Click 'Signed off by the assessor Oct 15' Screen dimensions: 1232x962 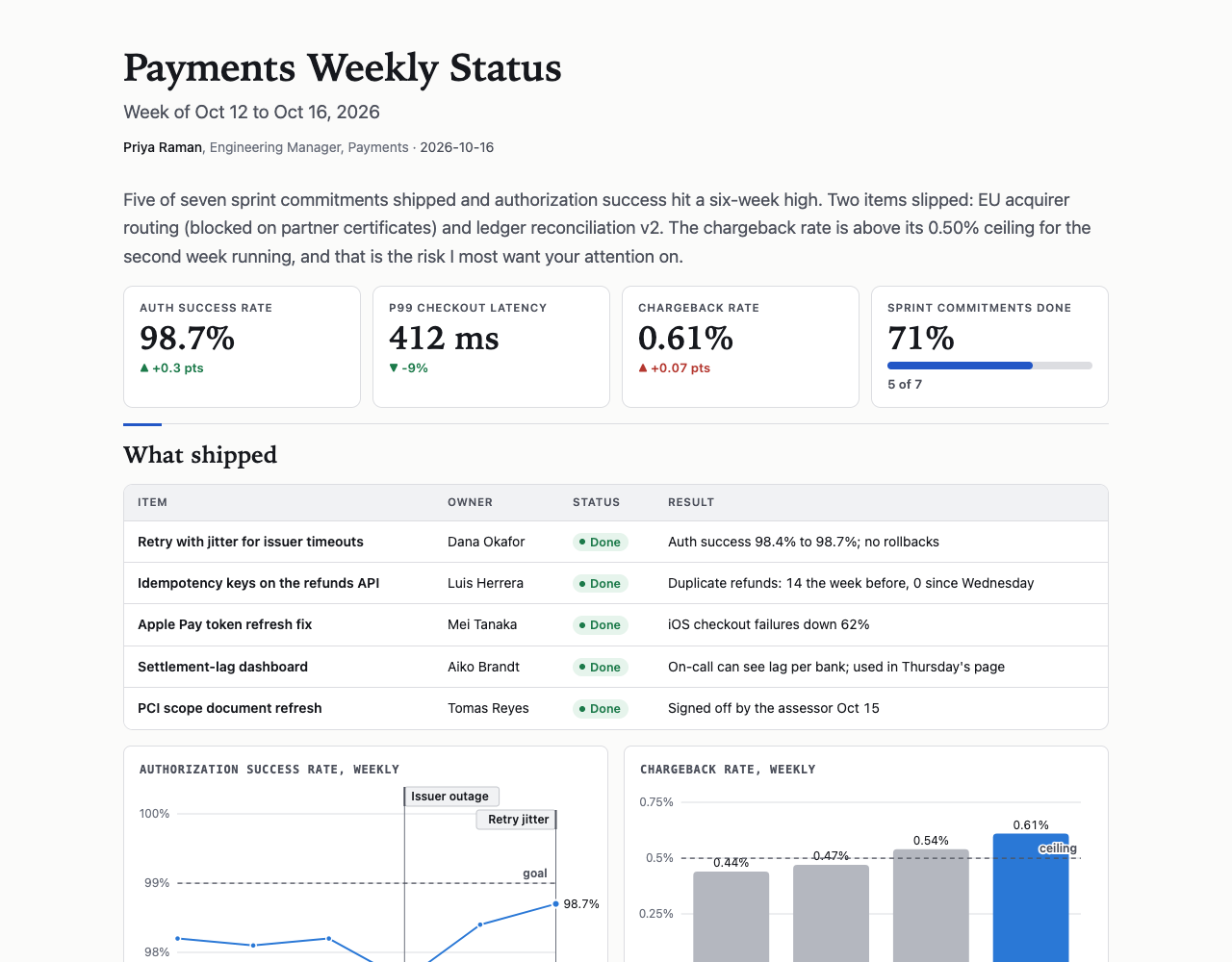click(774, 708)
